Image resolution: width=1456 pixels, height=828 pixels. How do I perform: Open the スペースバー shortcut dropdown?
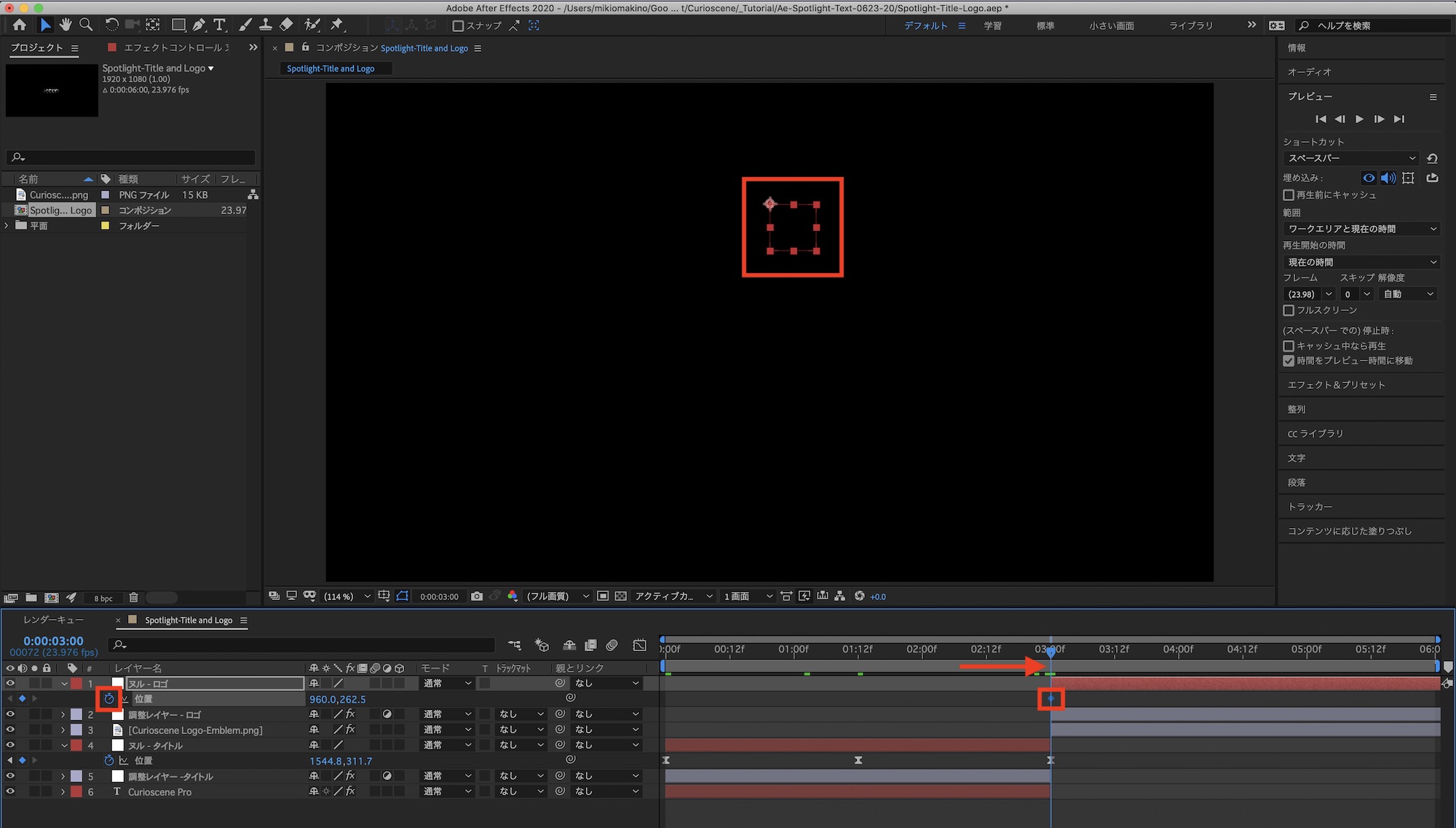(1351, 158)
